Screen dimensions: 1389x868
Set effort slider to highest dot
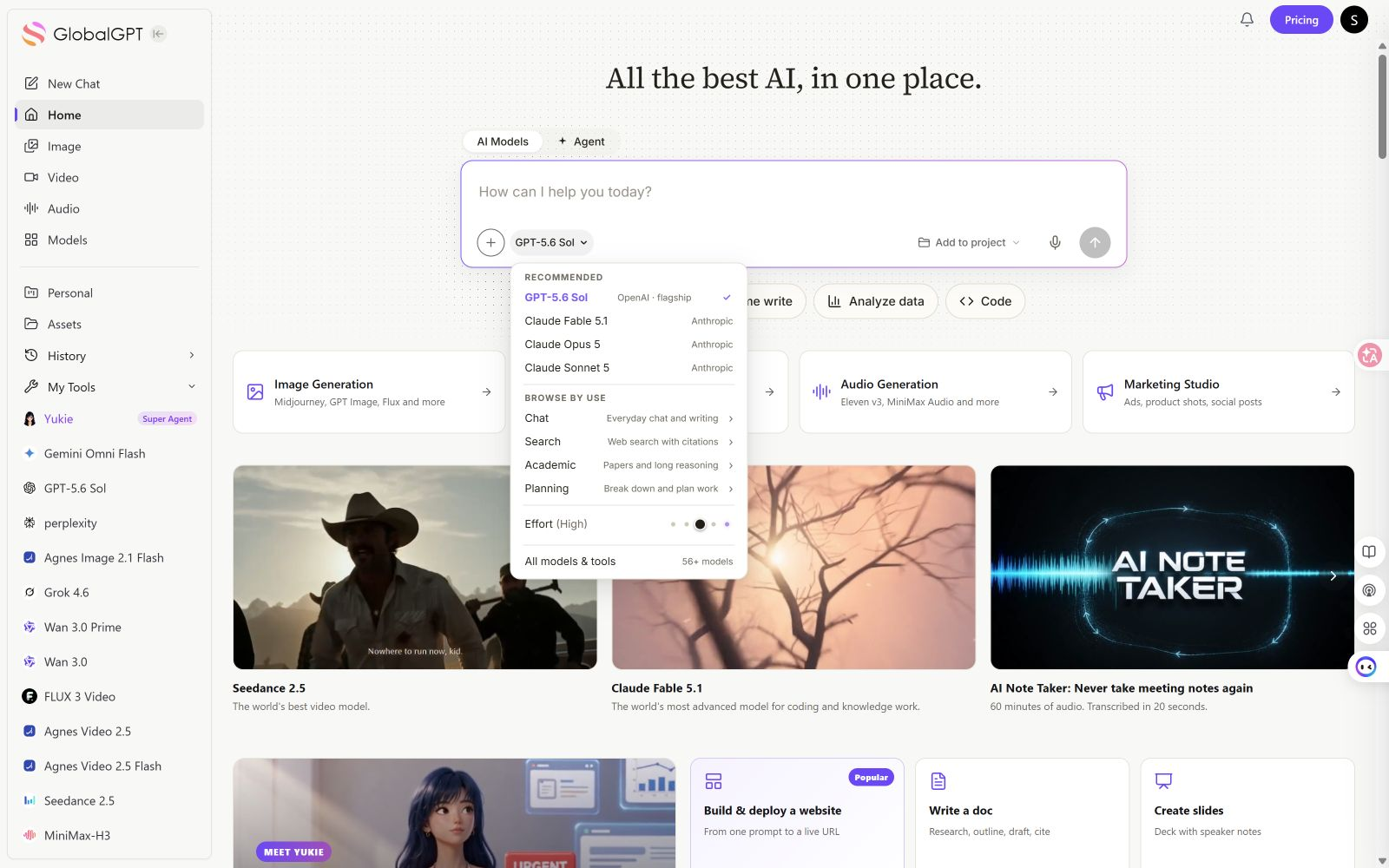click(x=727, y=524)
